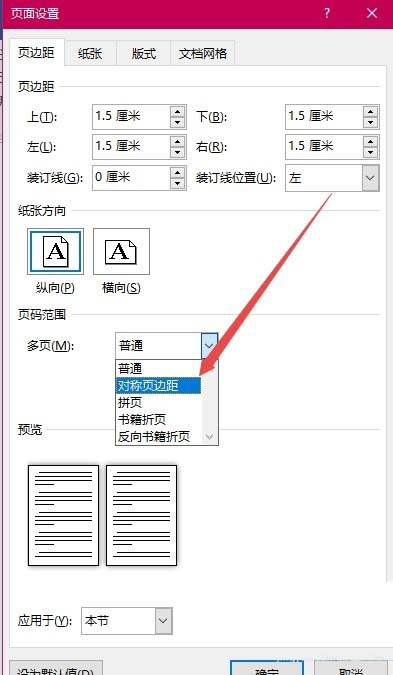Open the 装订线位置 dropdown
393x675 pixels.
[x=370, y=177]
